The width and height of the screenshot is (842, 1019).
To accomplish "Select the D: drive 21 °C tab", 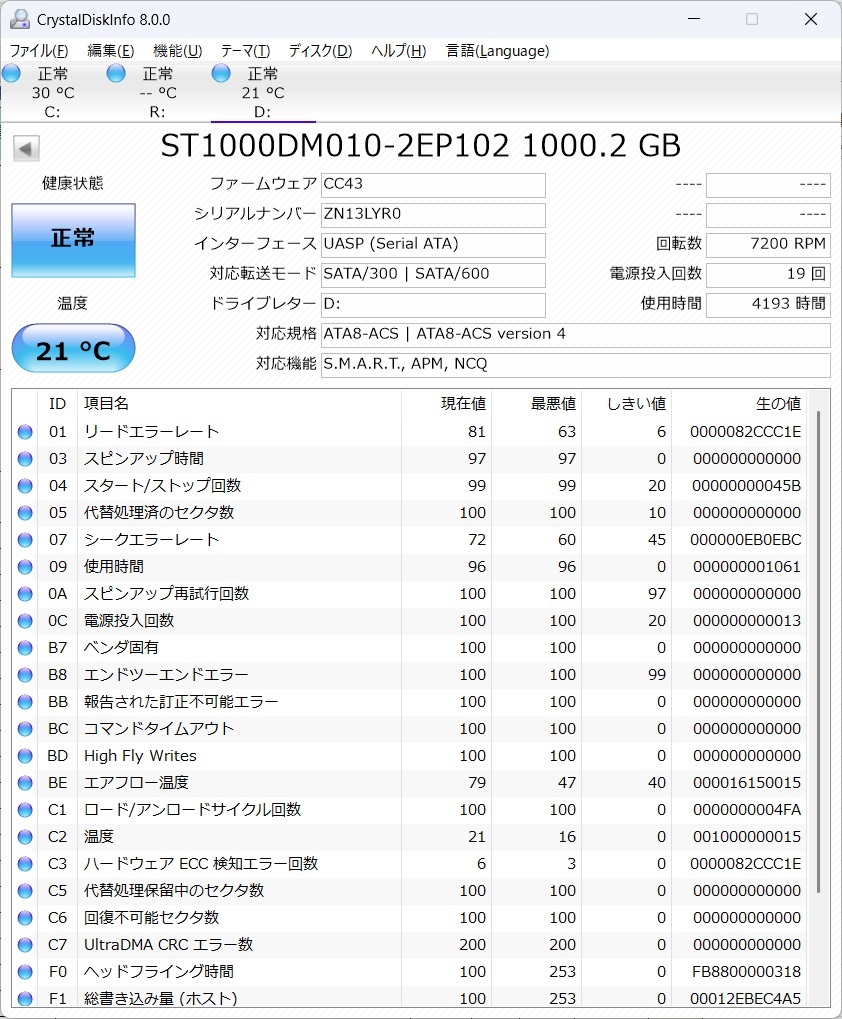I will (263, 92).
